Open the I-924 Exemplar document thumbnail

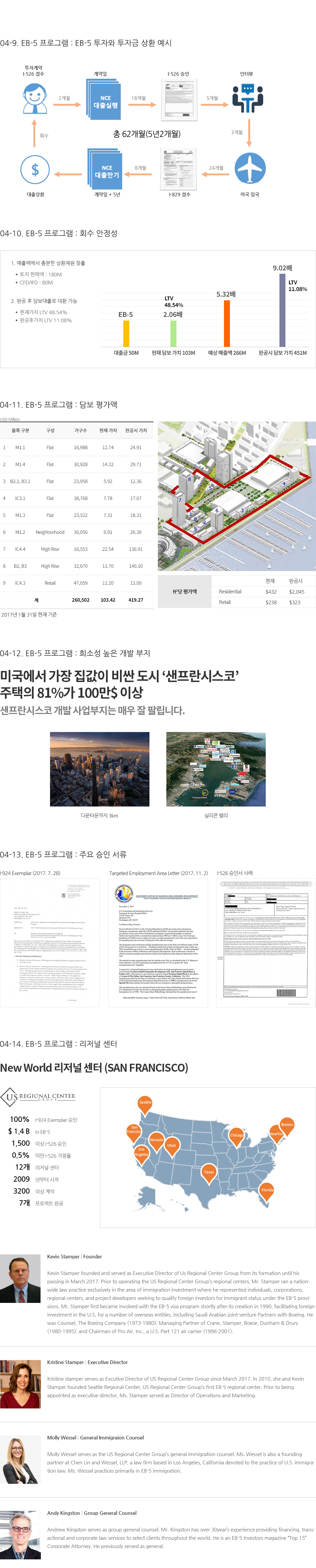click(x=50, y=942)
